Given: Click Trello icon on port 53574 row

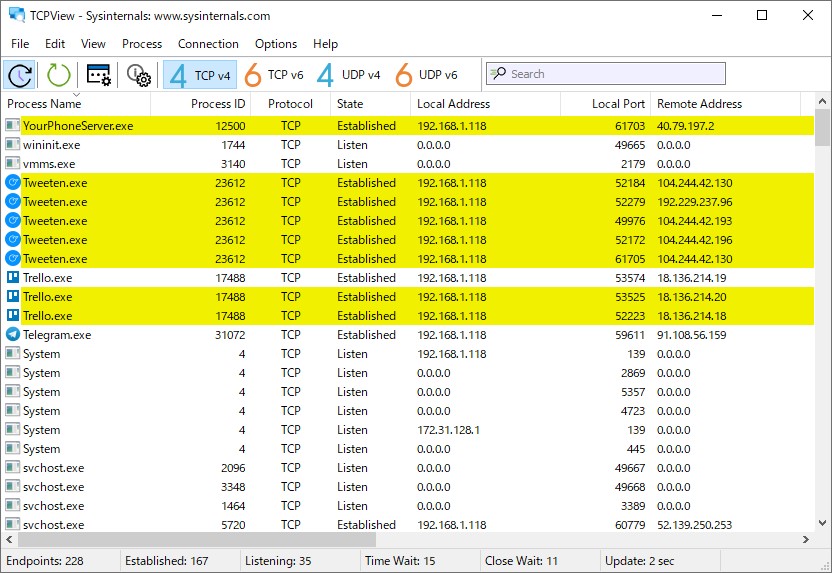Looking at the screenshot, I should point(12,277).
